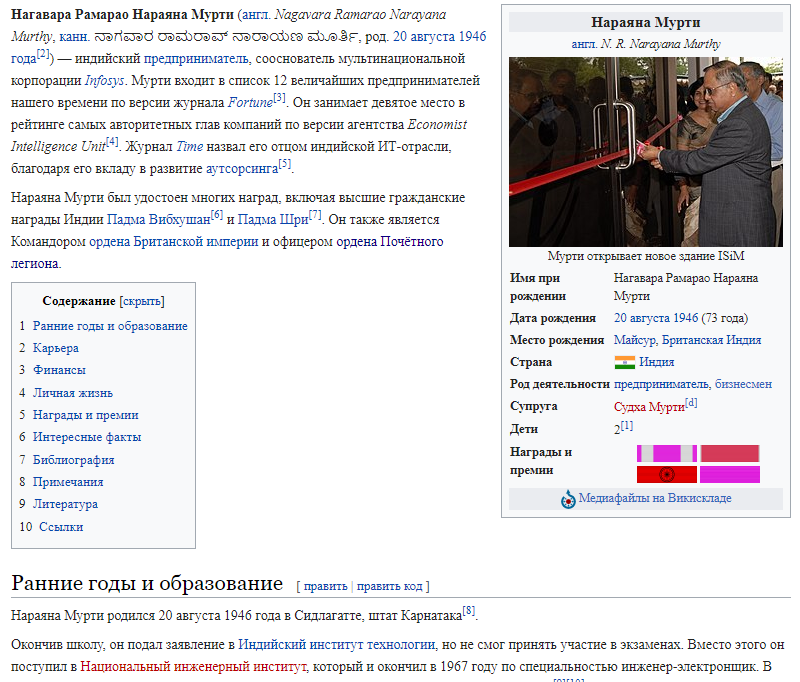
Task: Open the Fortune magazine link
Action: 250,103
